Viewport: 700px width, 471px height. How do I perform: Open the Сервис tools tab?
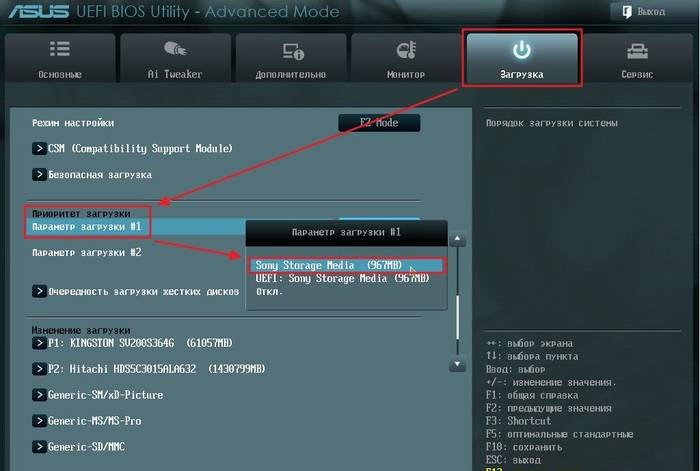[x=638, y=58]
